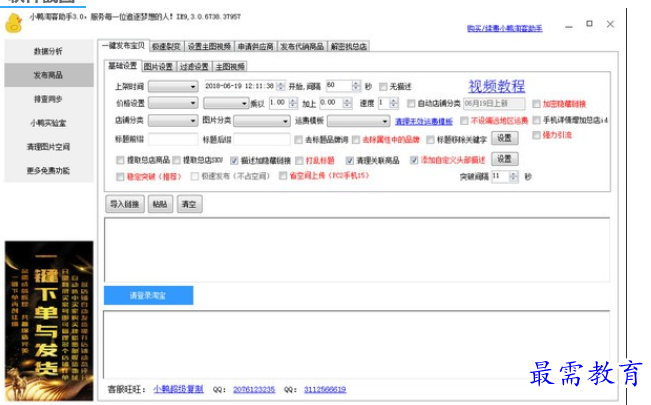The width and height of the screenshot is (651, 405).
Task: Open the 小鸭实验室 sidebar item
Action: click(x=48, y=123)
